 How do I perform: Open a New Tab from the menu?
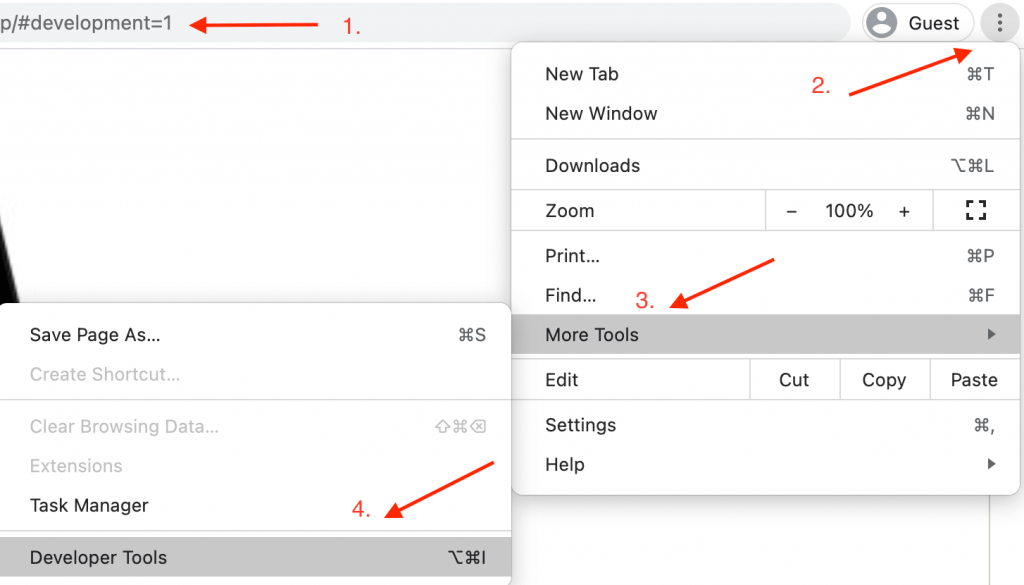pos(582,73)
